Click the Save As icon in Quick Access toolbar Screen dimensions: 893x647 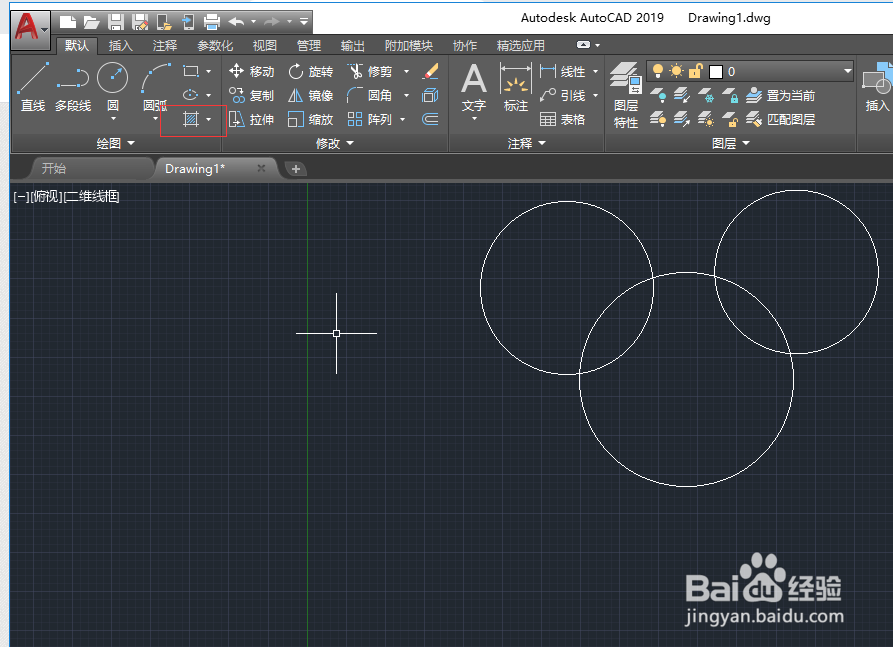[140, 22]
